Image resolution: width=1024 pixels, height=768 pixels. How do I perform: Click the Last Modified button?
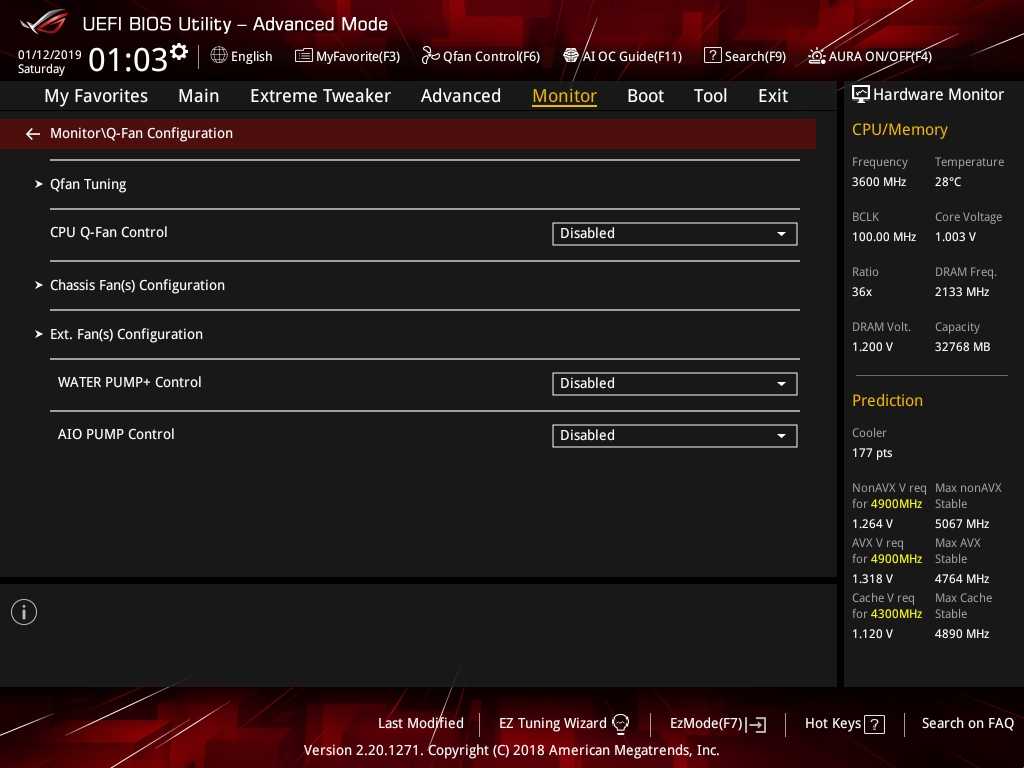[420, 723]
